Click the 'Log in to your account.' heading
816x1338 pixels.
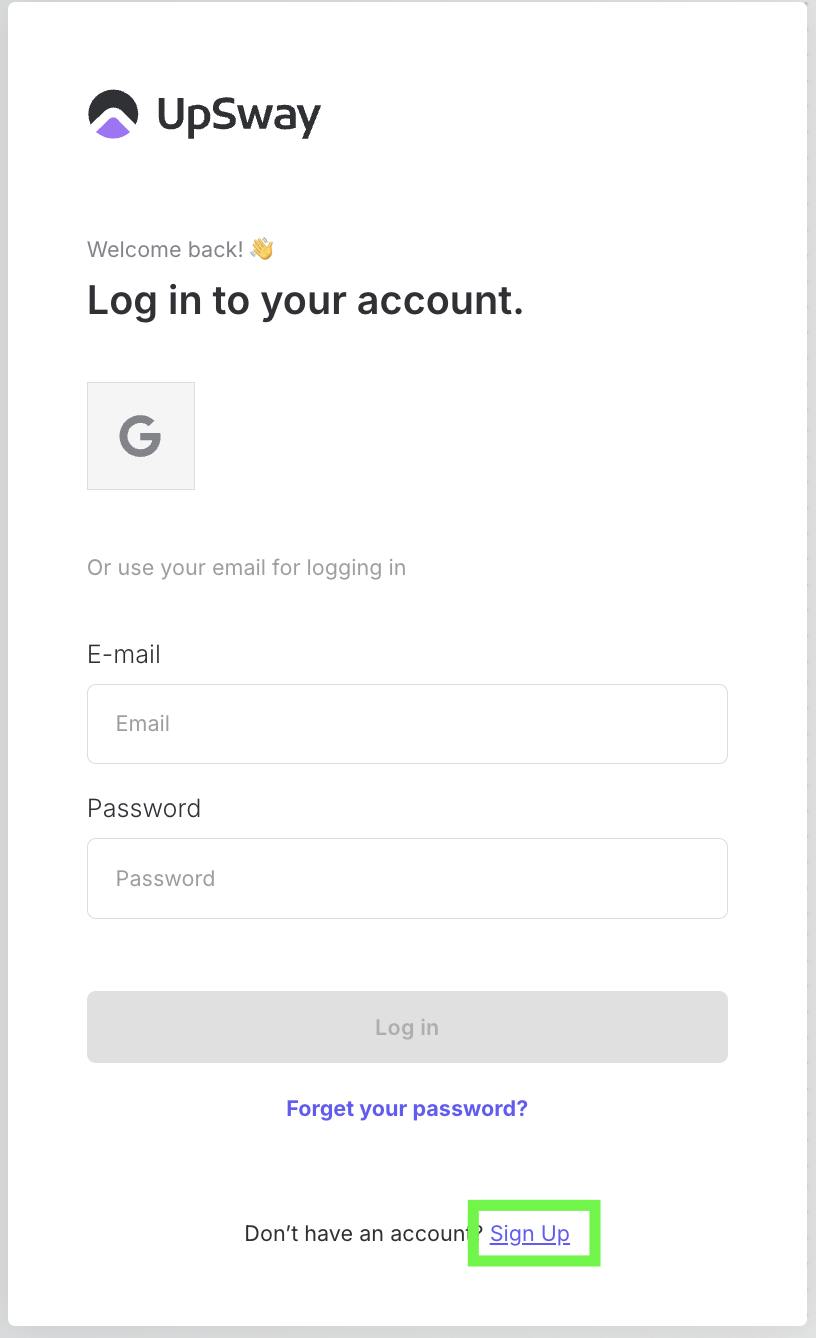click(305, 300)
